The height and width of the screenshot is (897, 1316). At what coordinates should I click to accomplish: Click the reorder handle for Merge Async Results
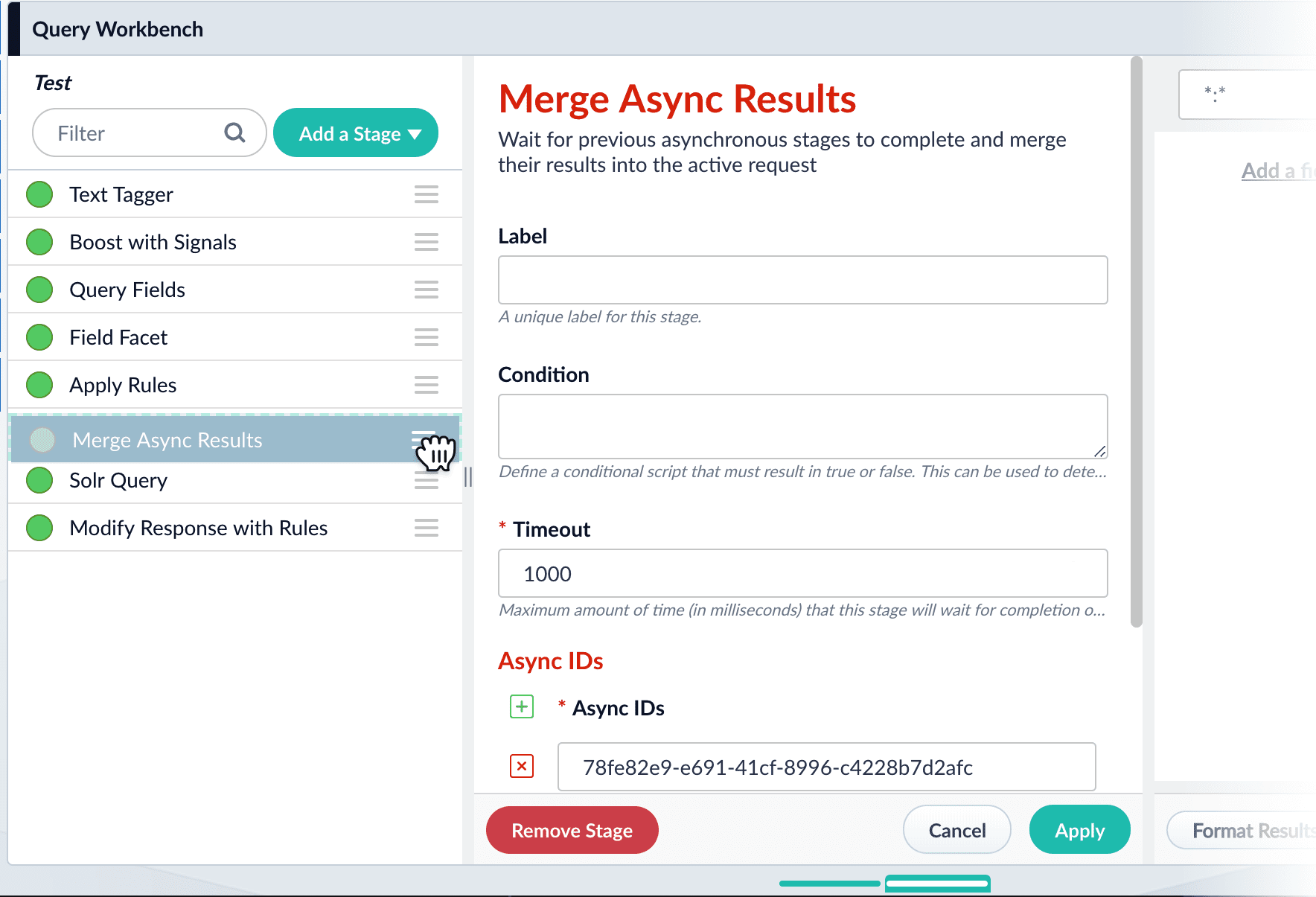click(422, 439)
